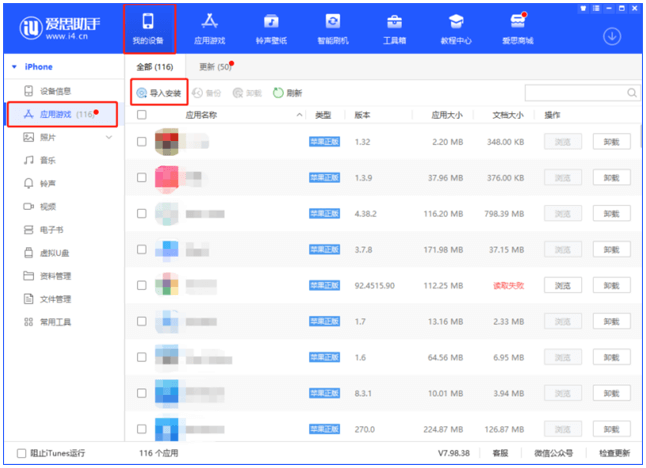Click 卸载 for the version 4.38.2 app
The height and width of the screenshot is (468, 646).
pyautogui.click(x=612, y=214)
